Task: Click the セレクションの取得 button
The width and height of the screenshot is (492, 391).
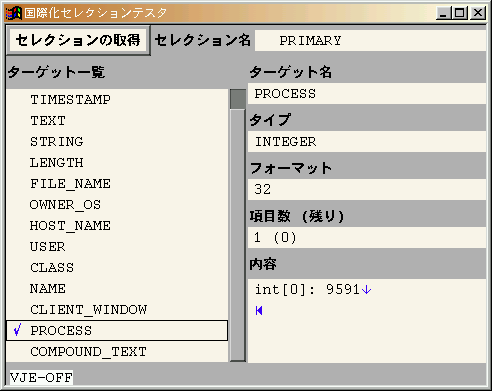Action: [78, 40]
